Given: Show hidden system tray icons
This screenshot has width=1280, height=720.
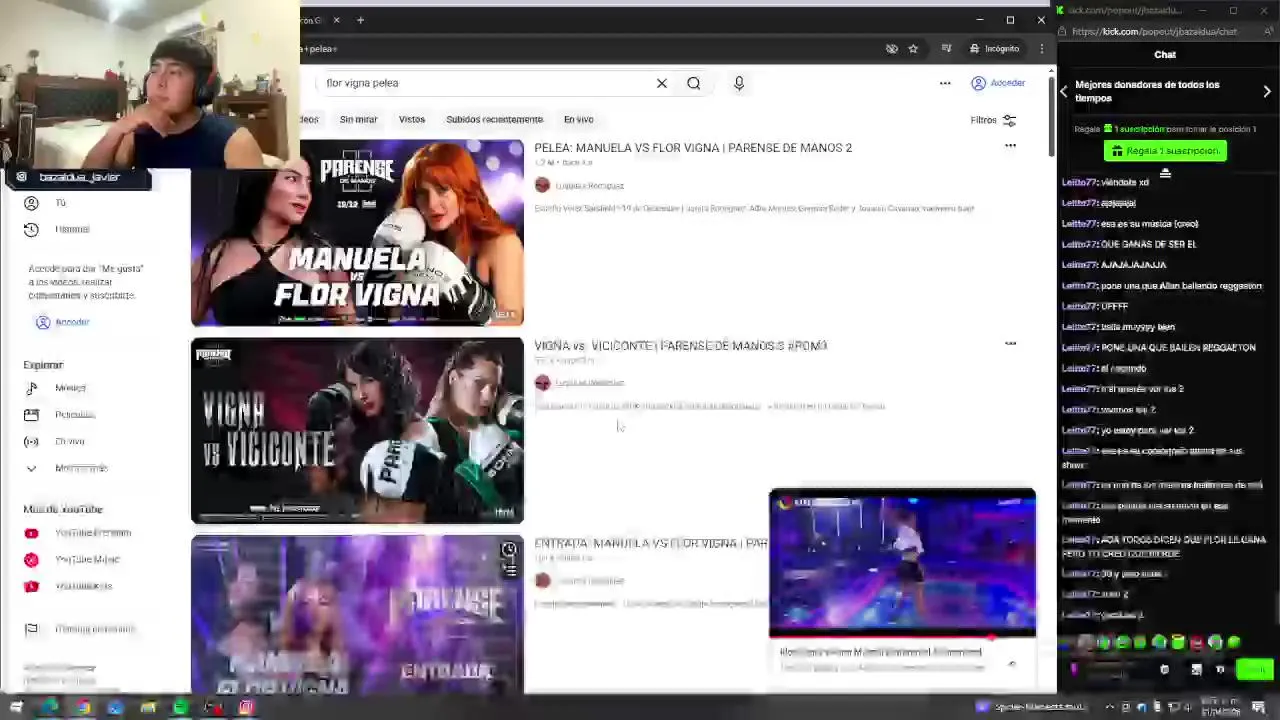Looking at the screenshot, I should [1112, 707].
